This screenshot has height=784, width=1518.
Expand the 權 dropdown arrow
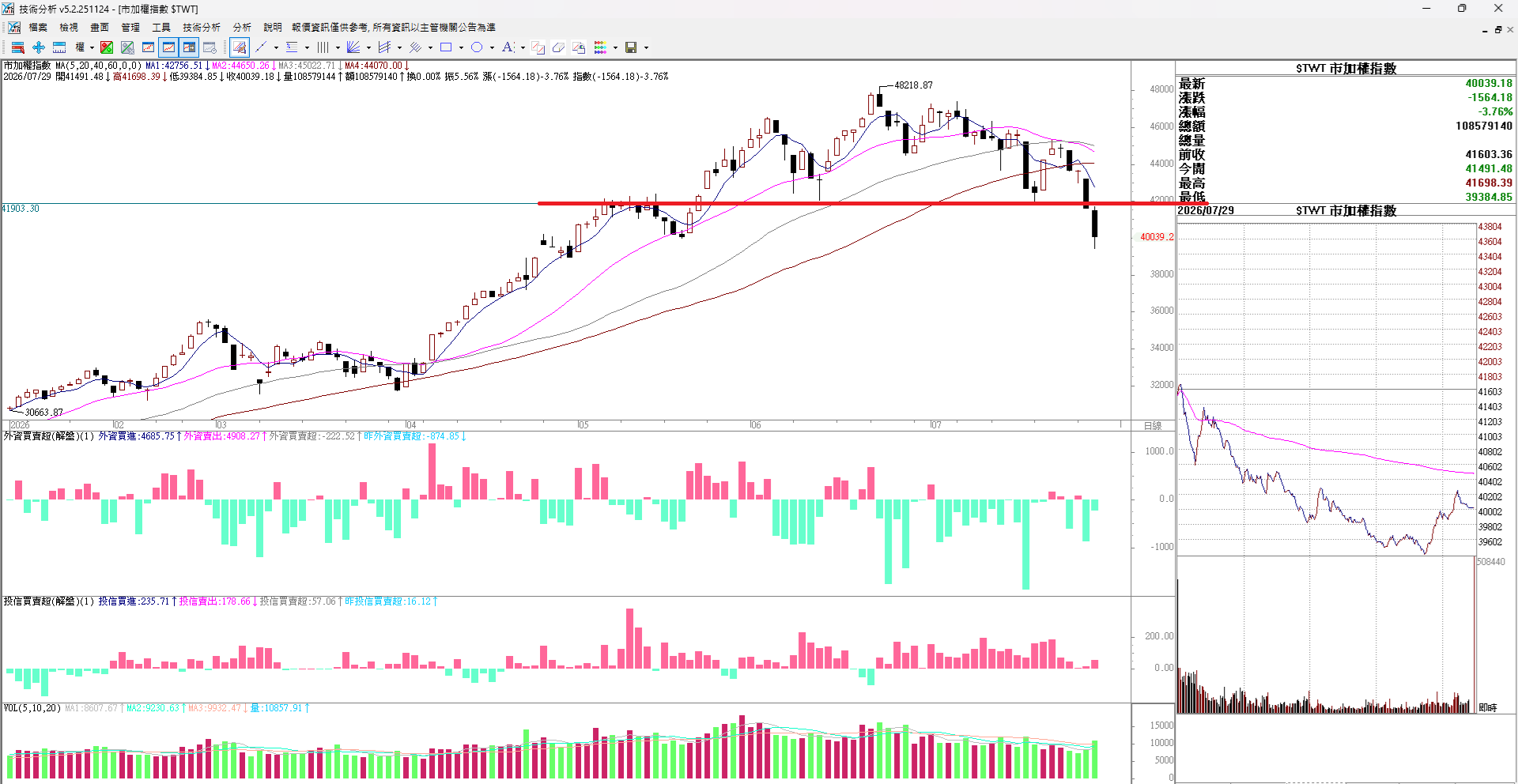point(92,47)
